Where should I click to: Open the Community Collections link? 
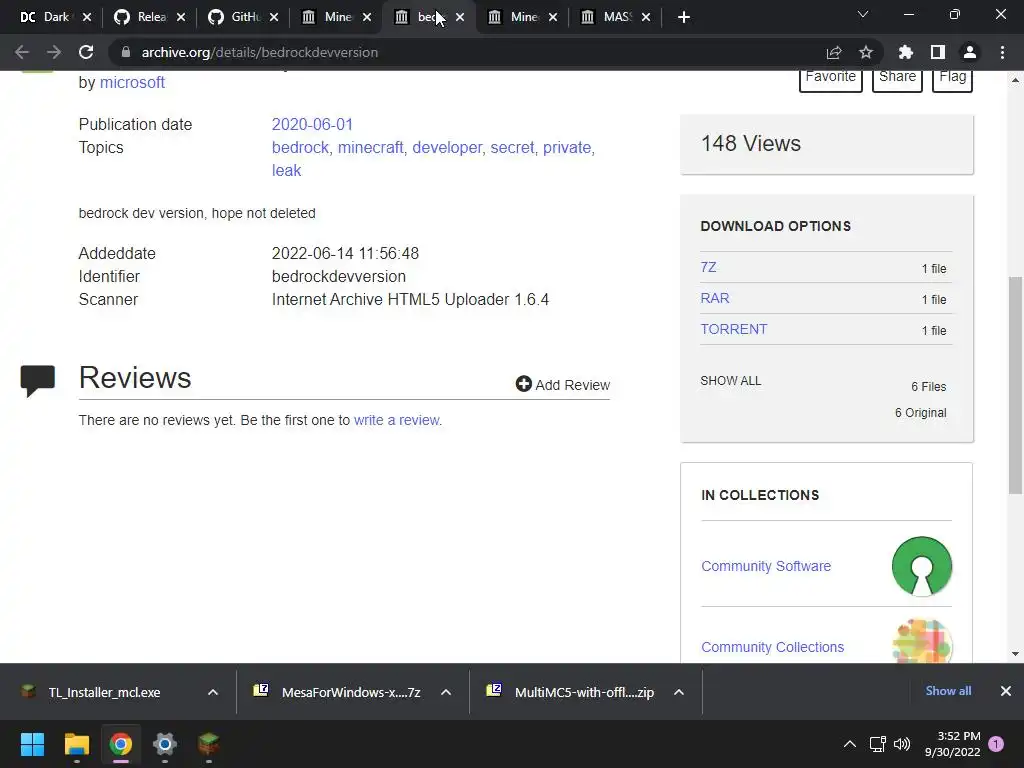773,647
